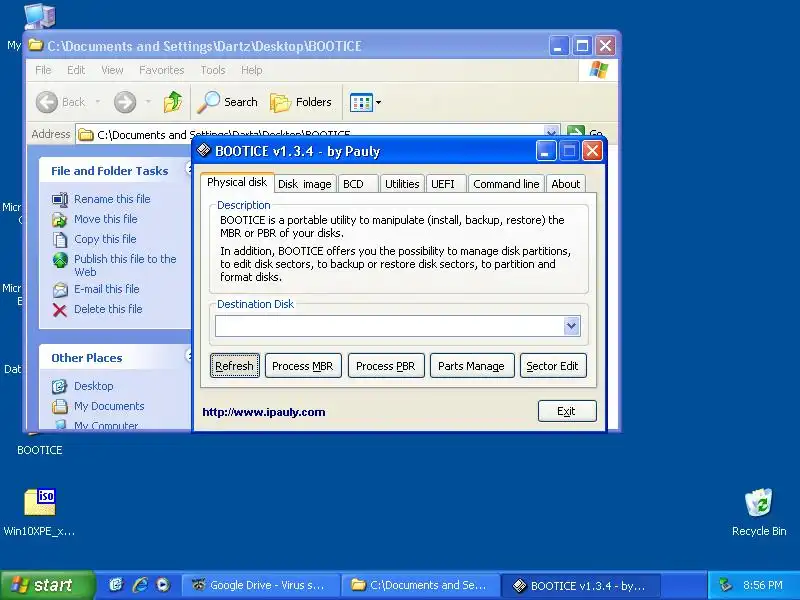800x600 pixels.
Task: Go to the UEFI tab
Action: 445,184
